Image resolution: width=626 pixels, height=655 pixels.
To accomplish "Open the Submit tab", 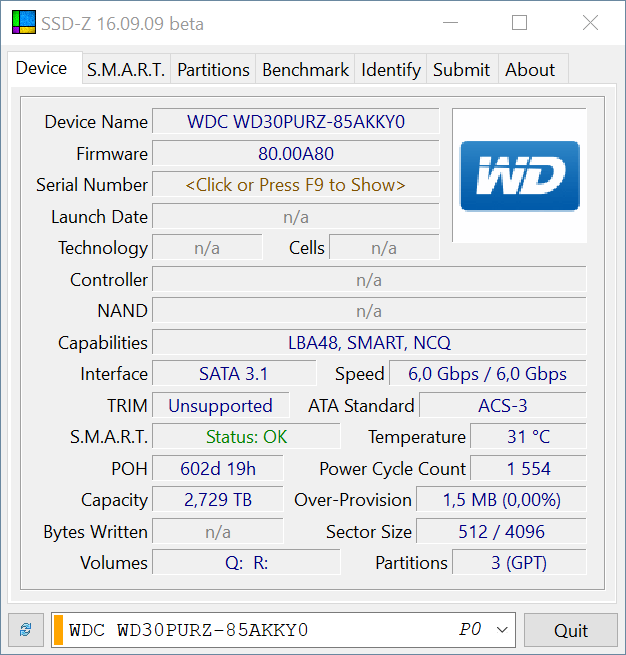I will 461,69.
